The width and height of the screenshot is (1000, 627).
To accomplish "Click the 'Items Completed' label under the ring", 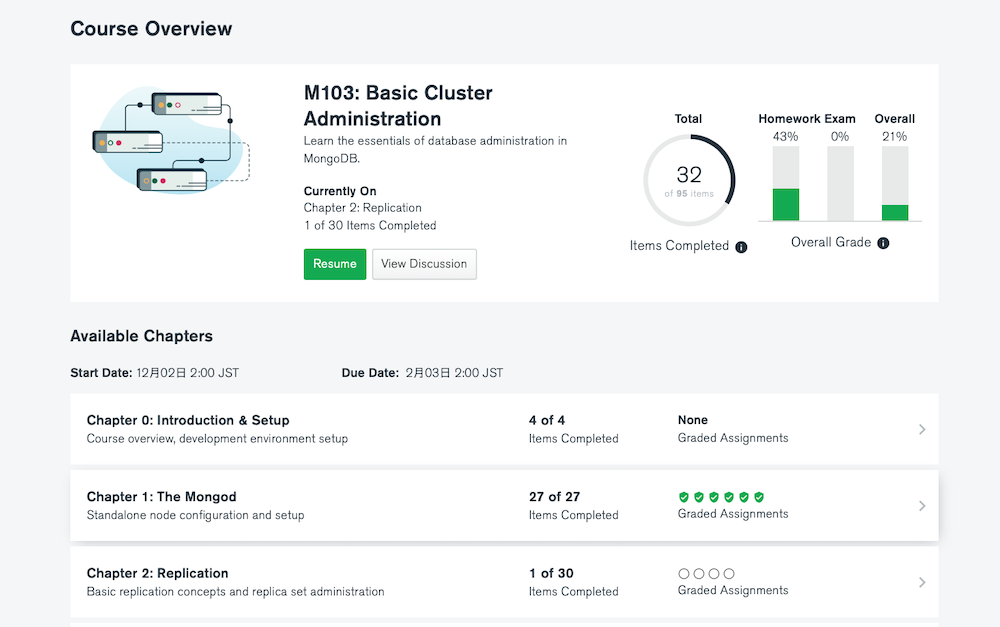I will (679, 246).
